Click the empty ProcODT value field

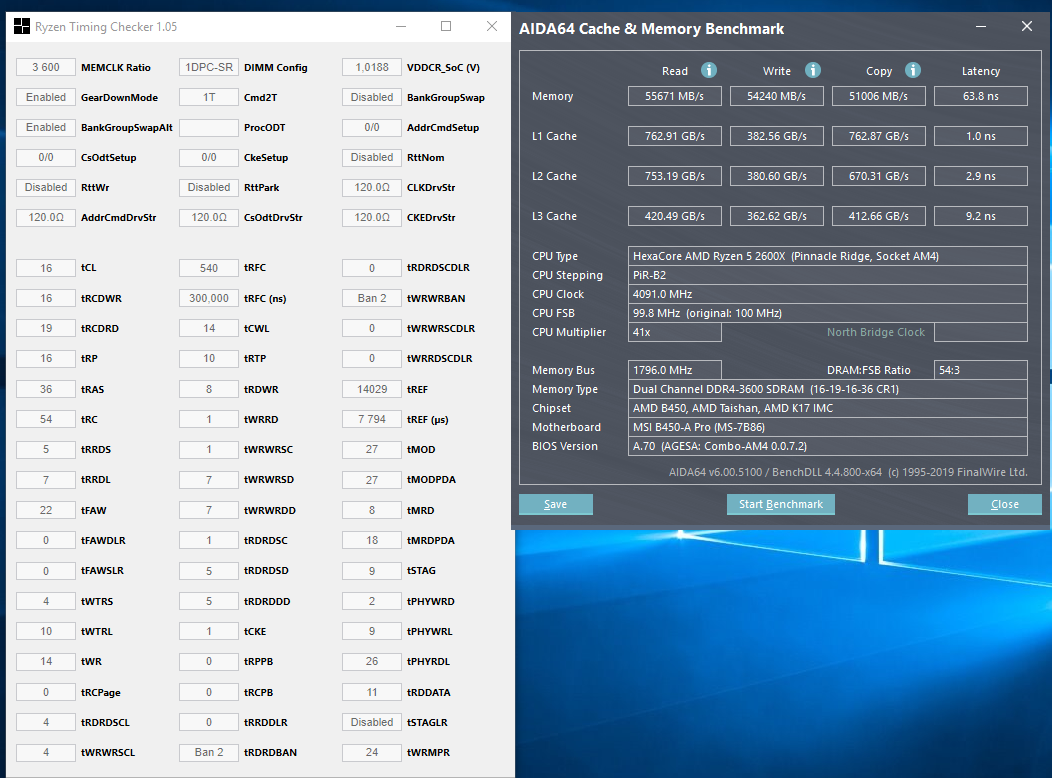coord(209,127)
